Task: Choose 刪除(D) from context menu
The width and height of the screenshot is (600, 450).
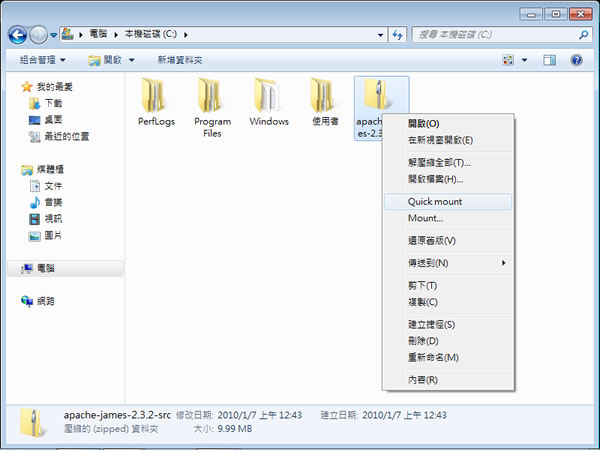Action: point(448,341)
